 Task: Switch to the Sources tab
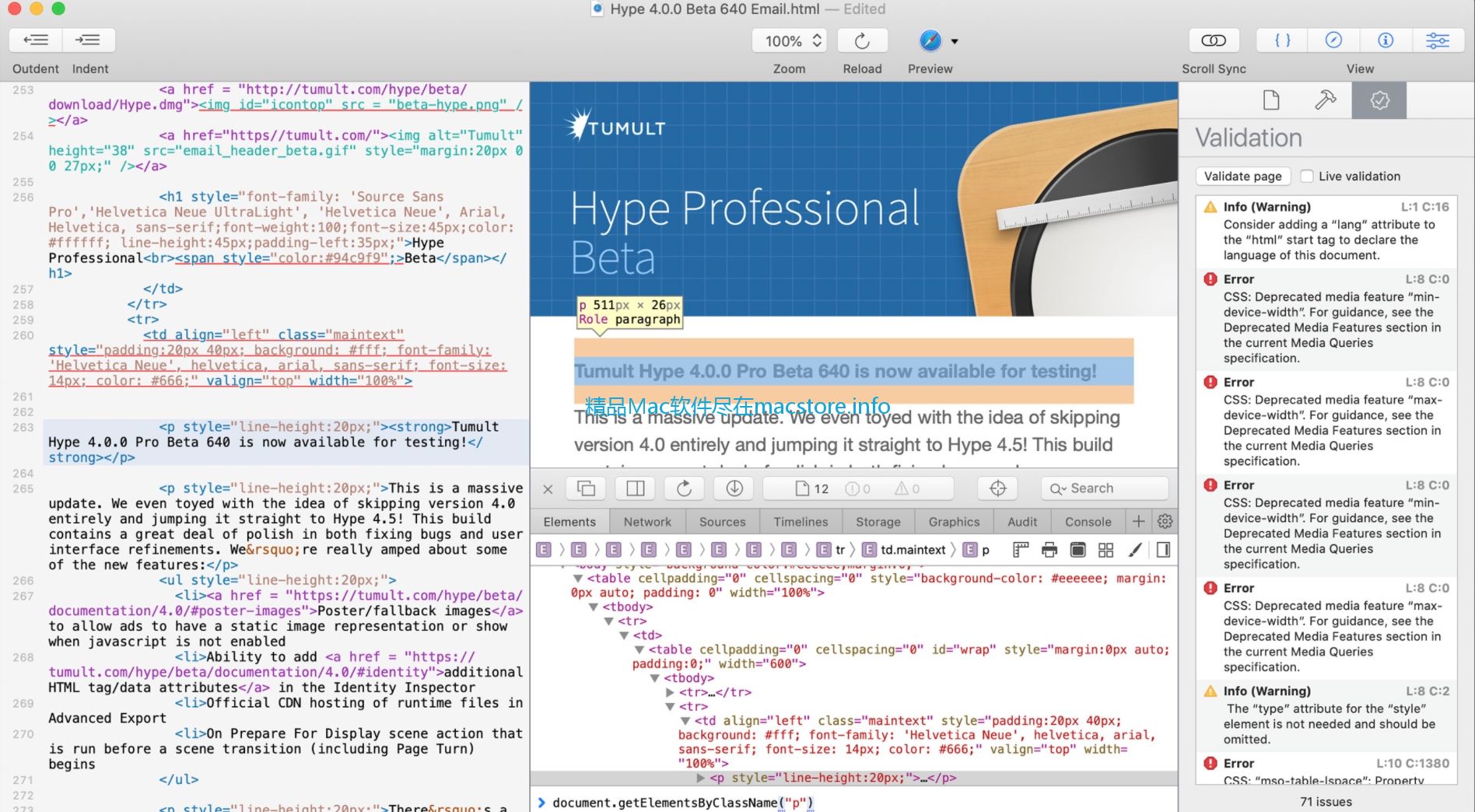pyautogui.click(x=722, y=522)
